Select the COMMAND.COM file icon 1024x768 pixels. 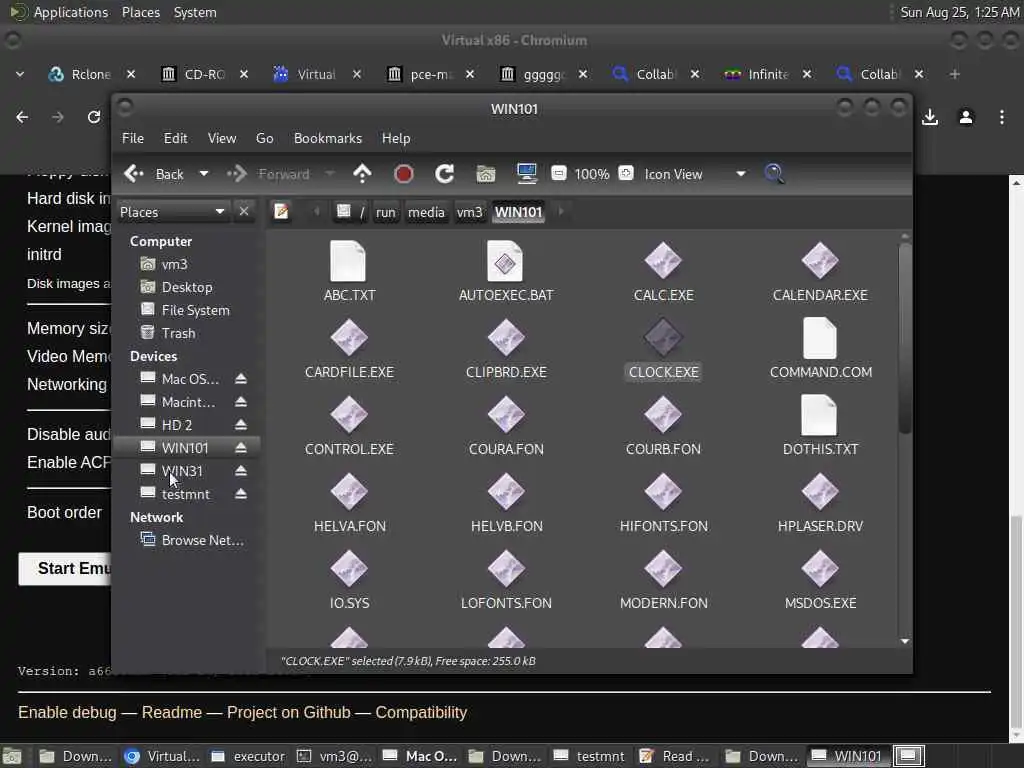[x=820, y=338]
